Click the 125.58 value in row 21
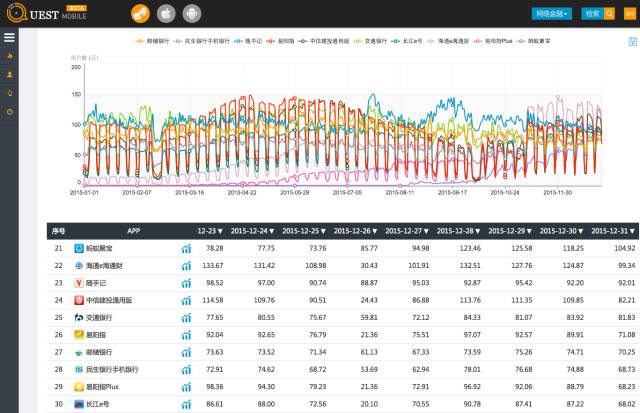This screenshot has height=413, width=640. tap(522, 248)
